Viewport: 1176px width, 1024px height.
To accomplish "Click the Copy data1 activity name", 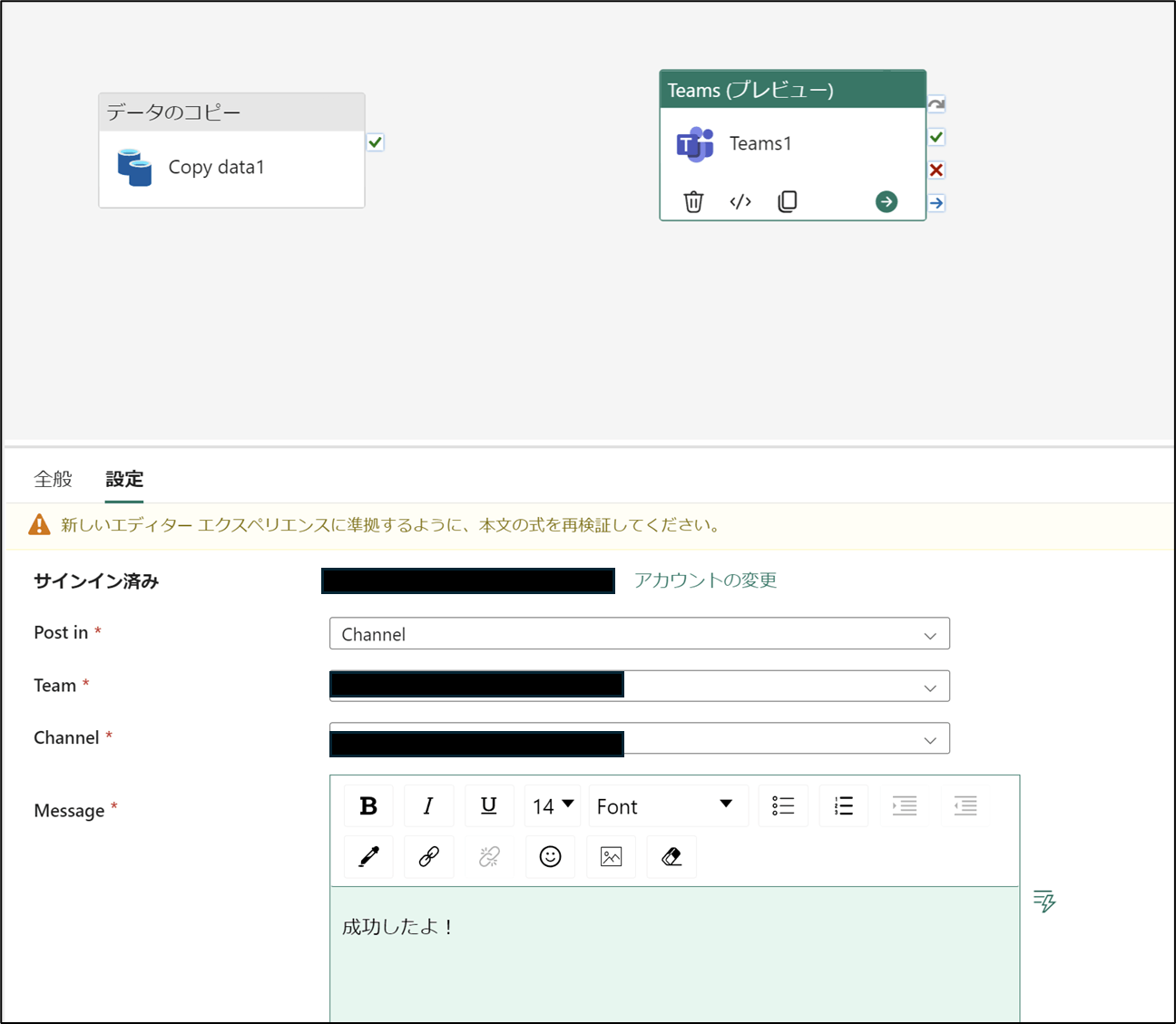I will point(217,168).
